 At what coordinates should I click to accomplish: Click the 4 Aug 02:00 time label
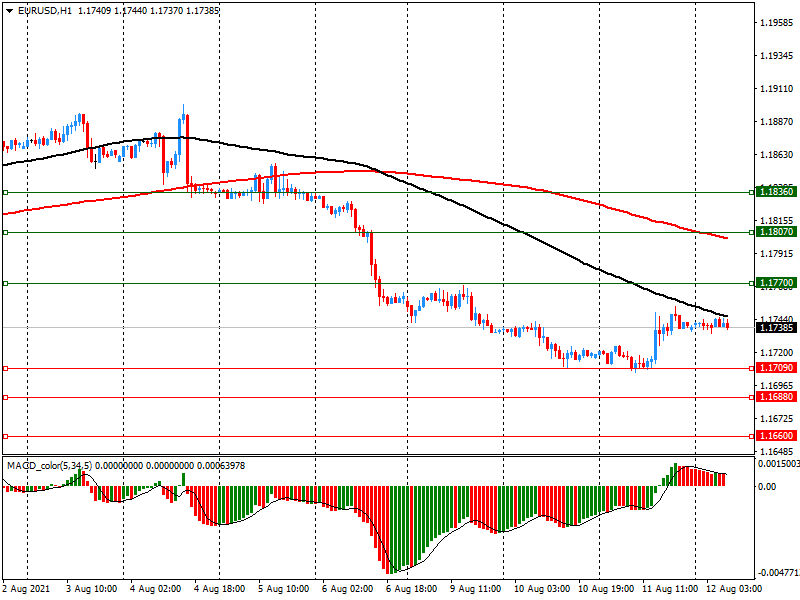pyautogui.click(x=156, y=589)
